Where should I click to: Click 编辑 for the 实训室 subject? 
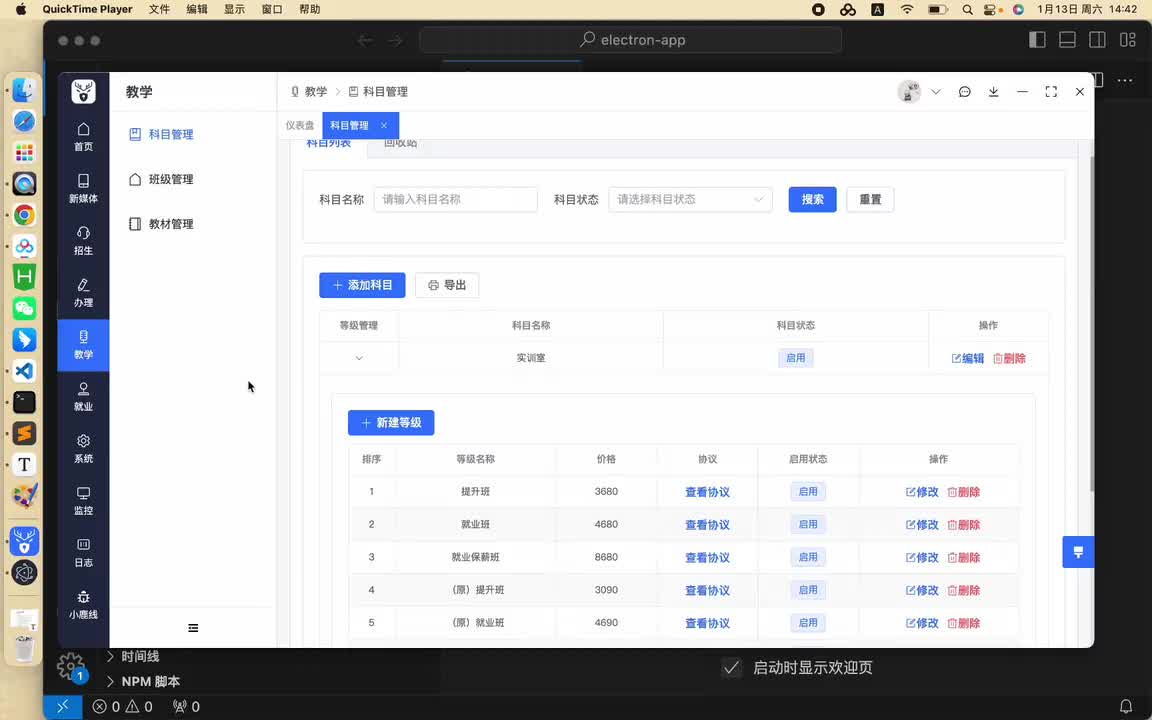coord(968,359)
